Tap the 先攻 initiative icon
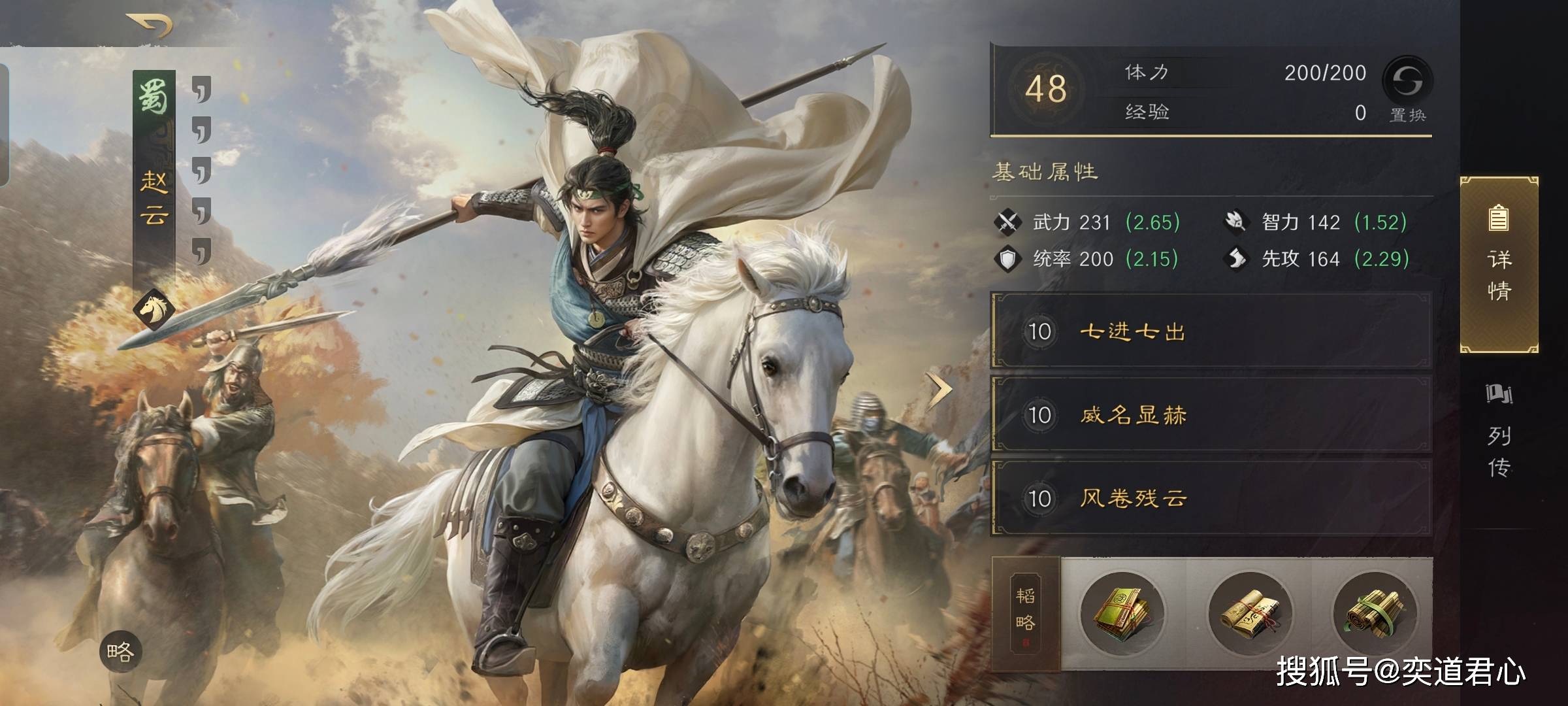The width and height of the screenshot is (1568, 706). point(1235,259)
